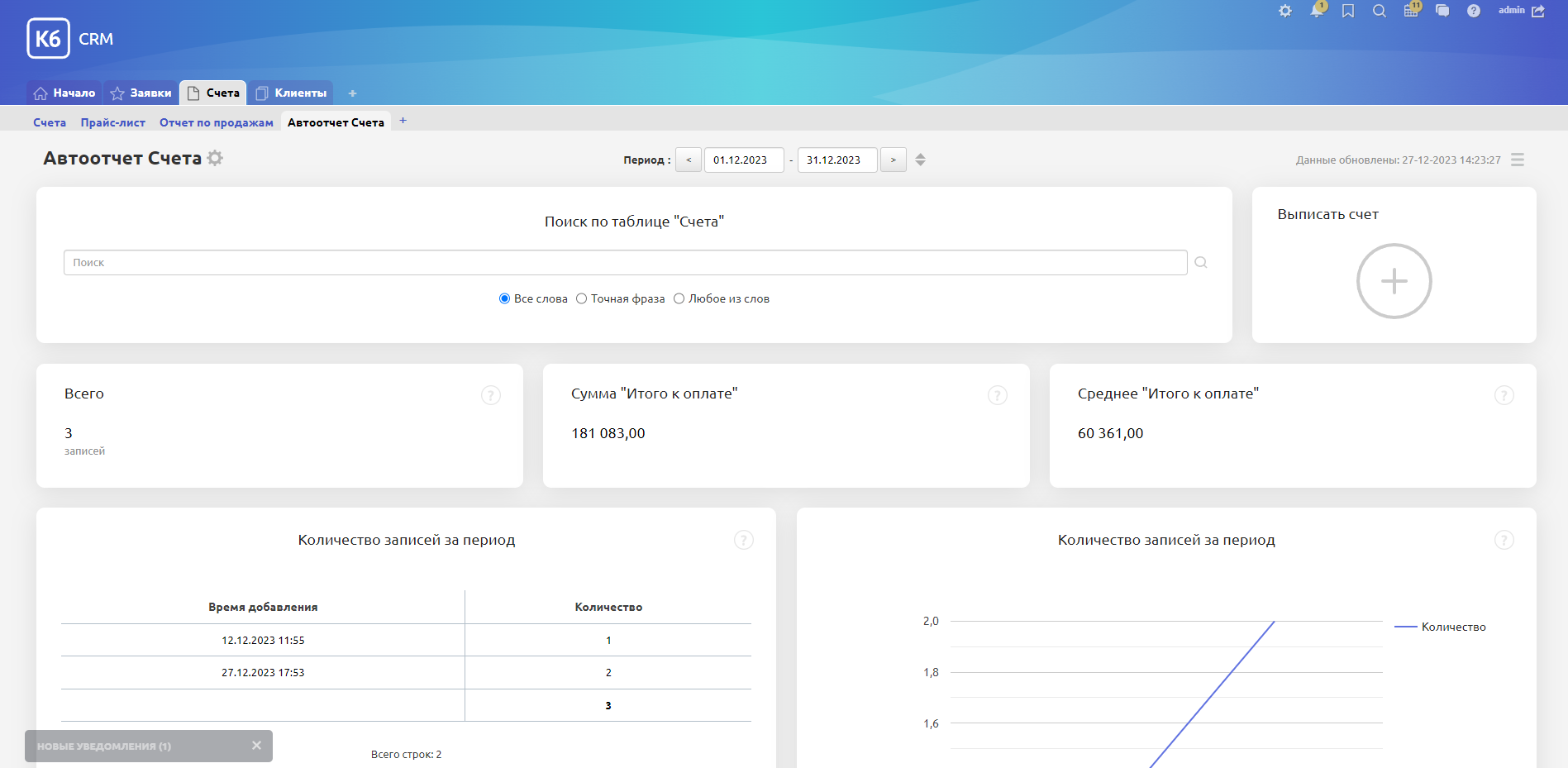Image resolution: width=1568 pixels, height=768 pixels.
Task: Click average value 60 361,00
Action: [x=1110, y=433]
